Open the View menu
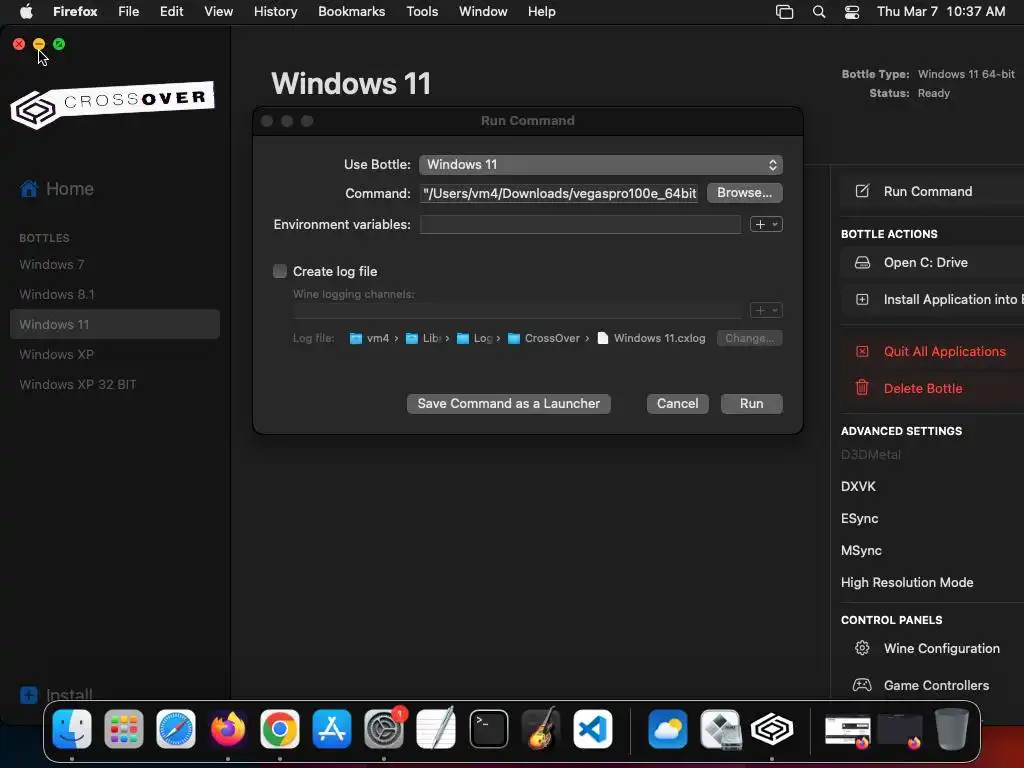Image resolution: width=1024 pixels, height=768 pixels. click(218, 12)
